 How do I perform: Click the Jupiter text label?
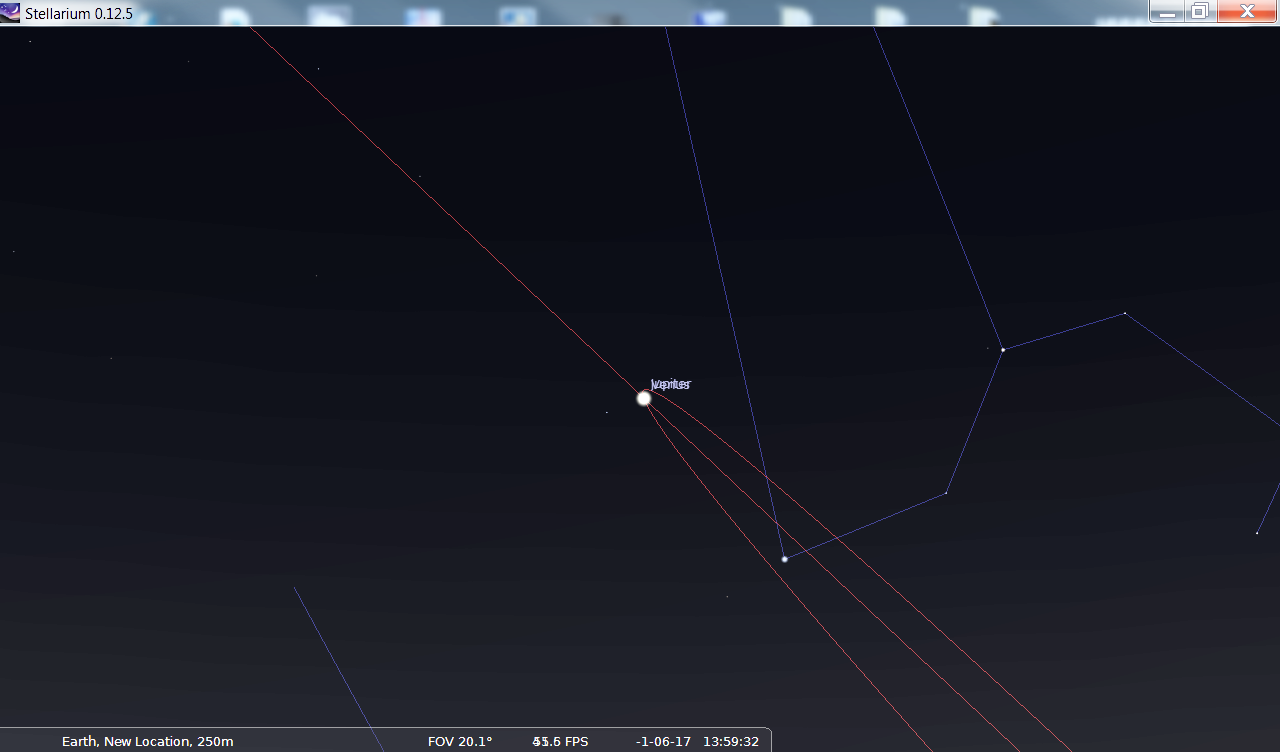pyautogui.click(x=670, y=384)
